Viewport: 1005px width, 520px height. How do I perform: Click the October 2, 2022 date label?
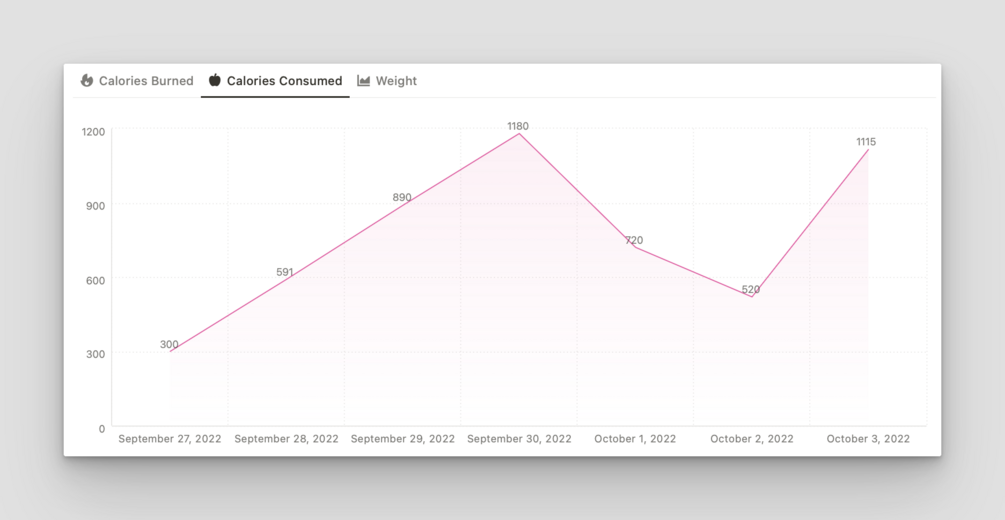click(752, 439)
